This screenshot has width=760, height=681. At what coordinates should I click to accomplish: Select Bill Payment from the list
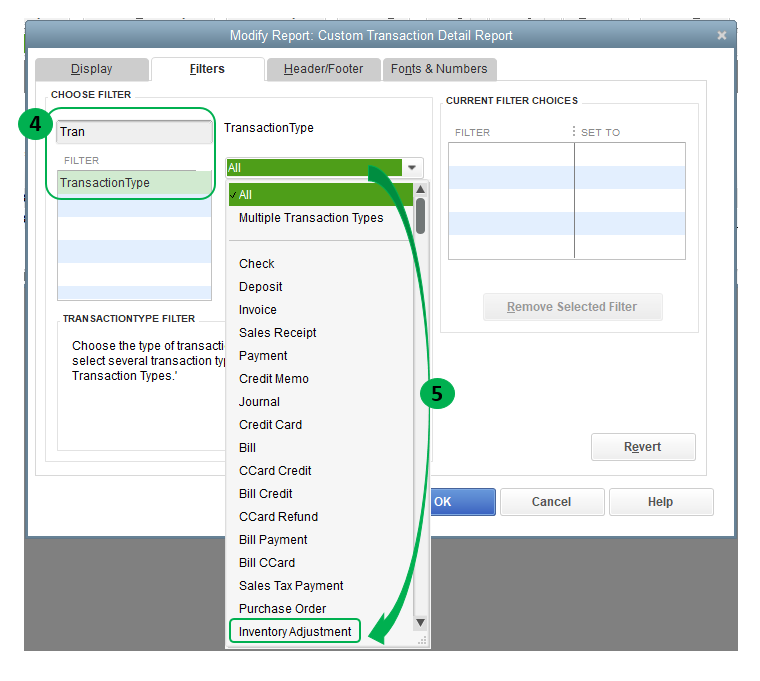(273, 540)
